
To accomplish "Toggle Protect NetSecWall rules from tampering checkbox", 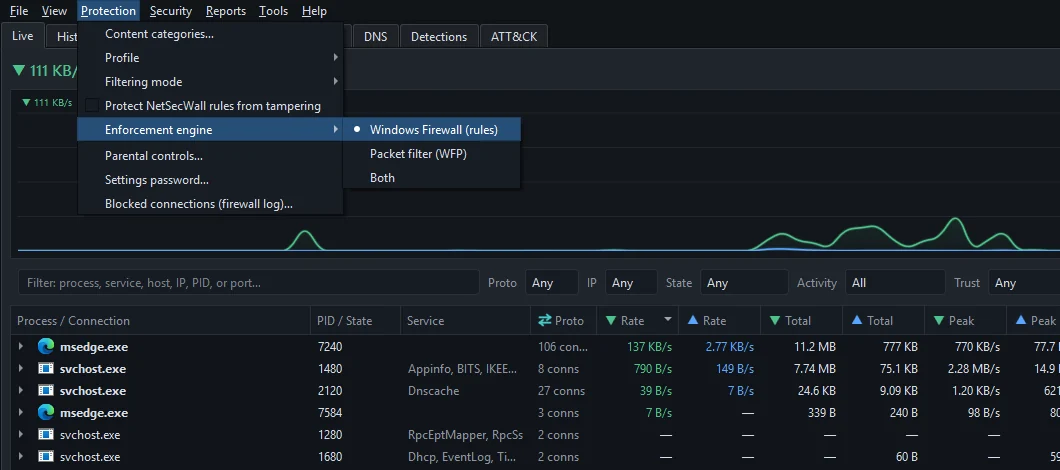I will [x=92, y=106].
